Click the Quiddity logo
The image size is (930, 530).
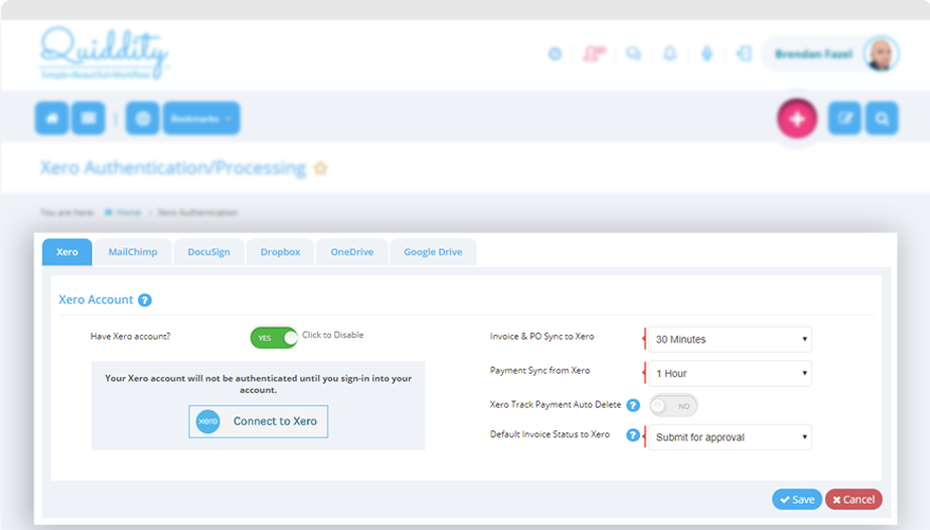pyautogui.click(x=104, y=53)
